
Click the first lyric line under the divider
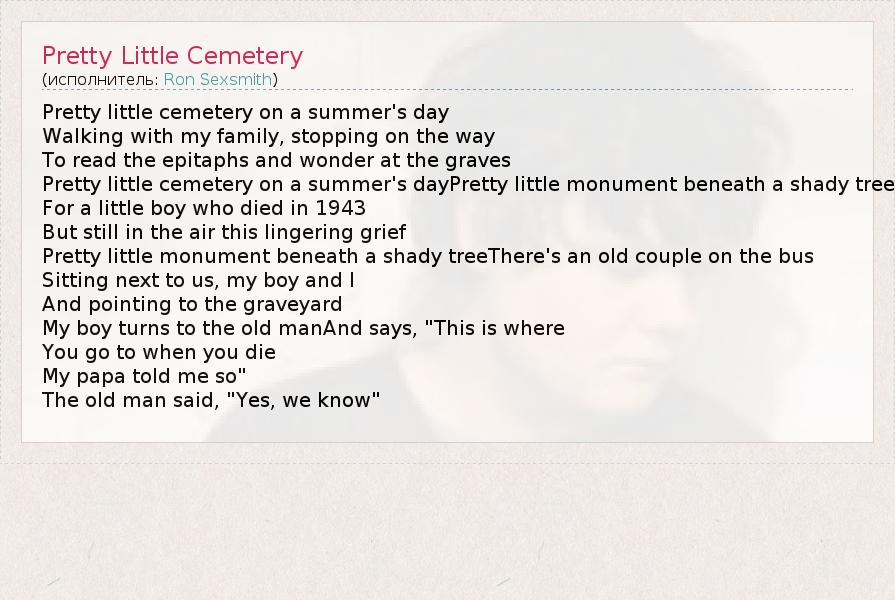point(245,112)
